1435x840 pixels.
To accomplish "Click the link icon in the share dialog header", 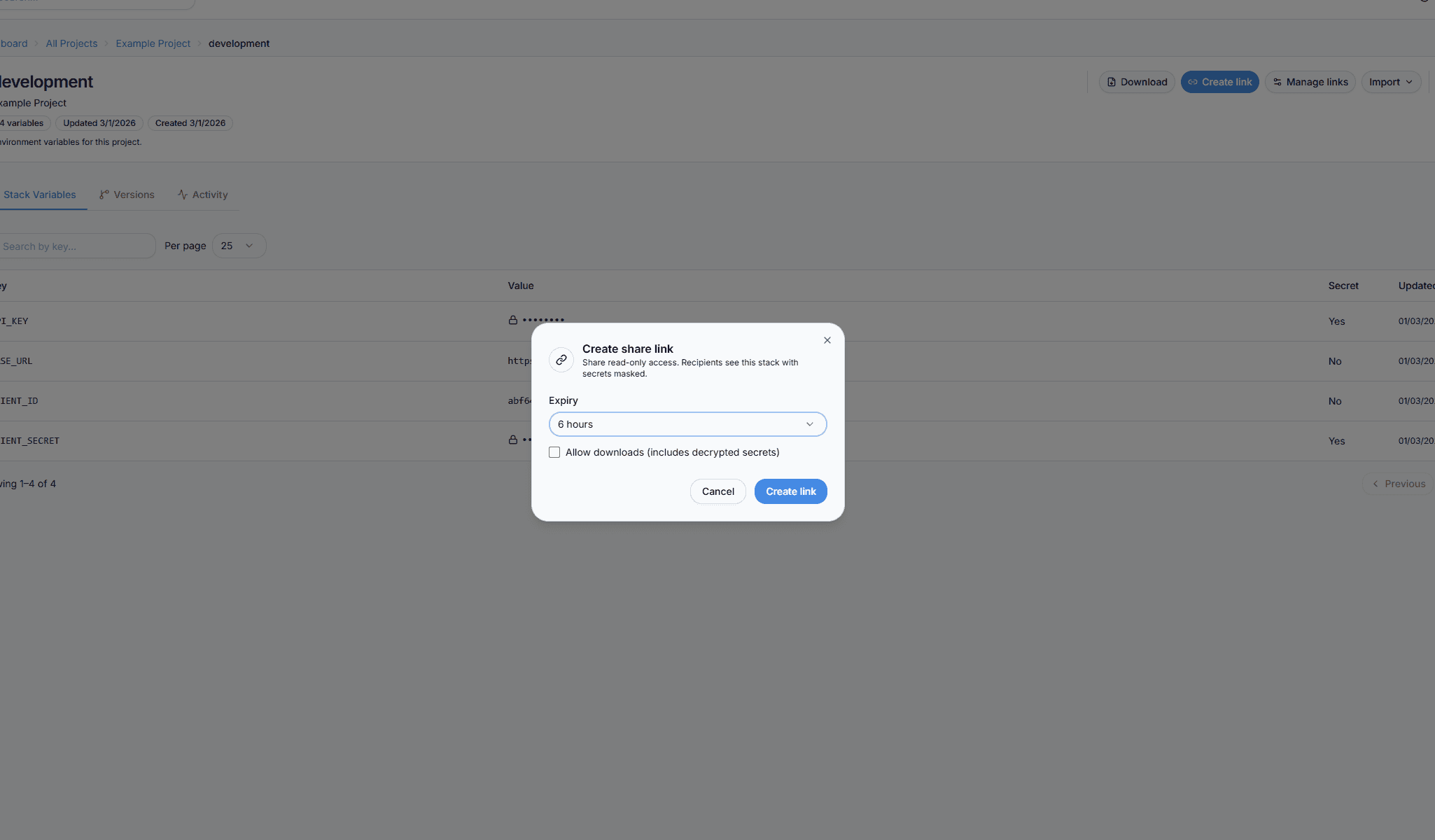I will point(561,359).
